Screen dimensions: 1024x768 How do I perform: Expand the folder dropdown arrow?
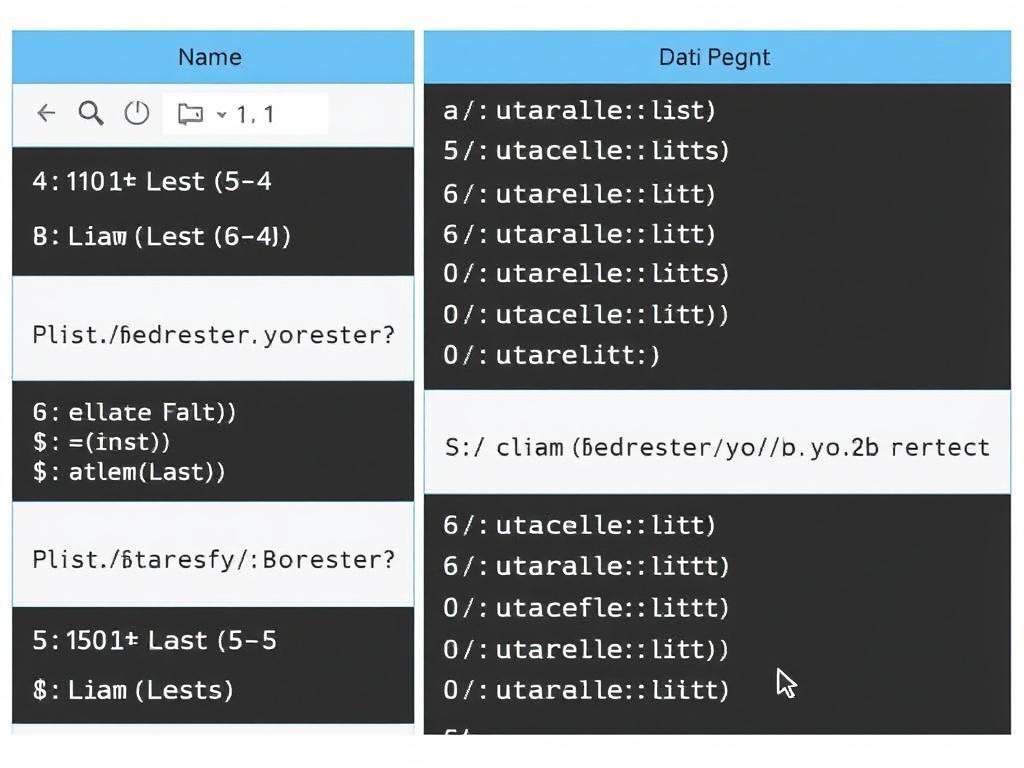(x=221, y=114)
